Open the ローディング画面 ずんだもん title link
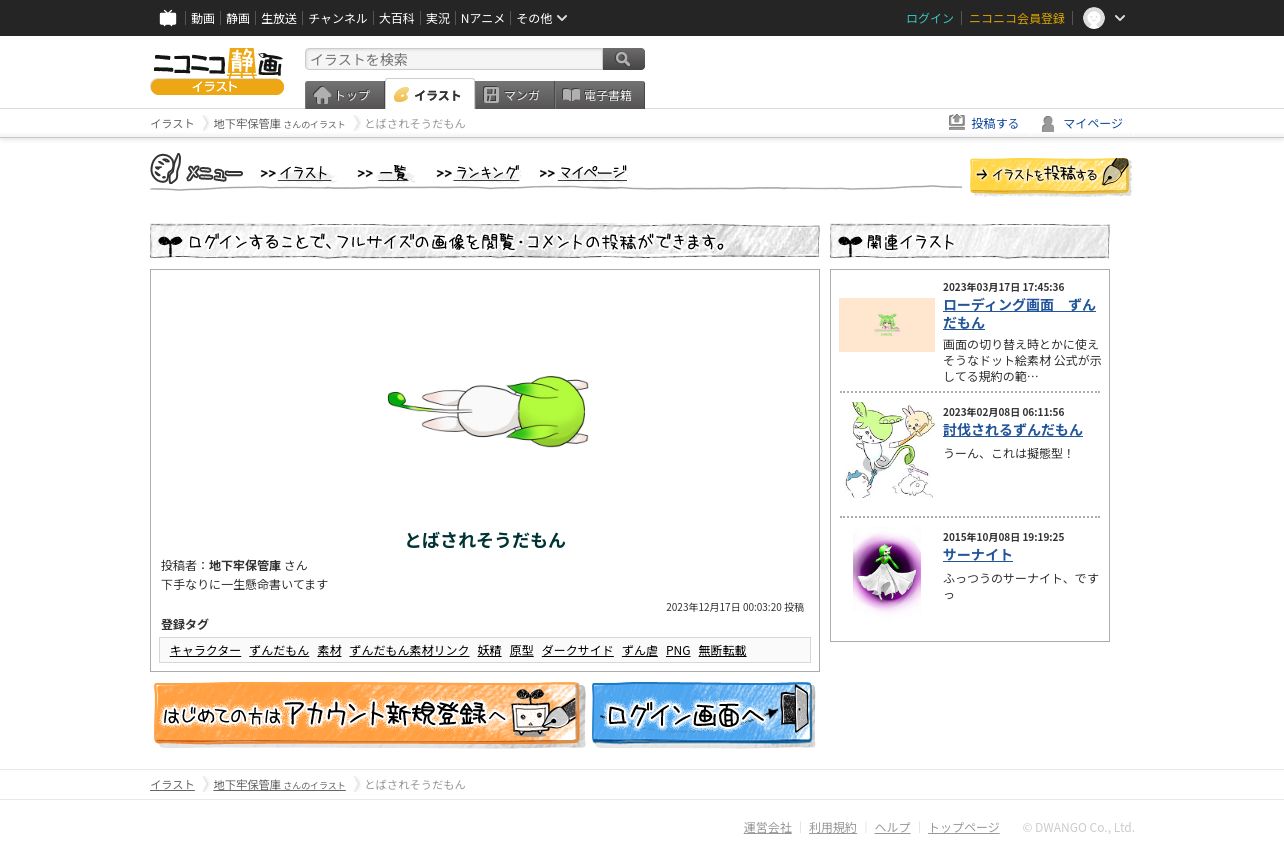This screenshot has width=1284, height=854. tap(1019, 313)
